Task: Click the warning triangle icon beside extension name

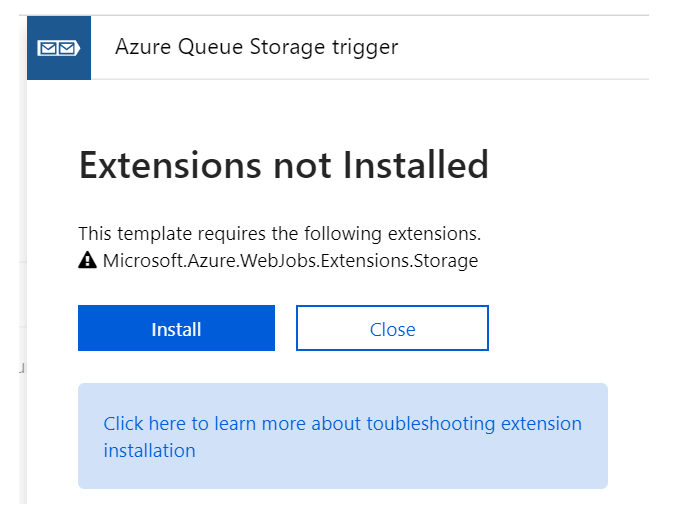Action: [87, 262]
